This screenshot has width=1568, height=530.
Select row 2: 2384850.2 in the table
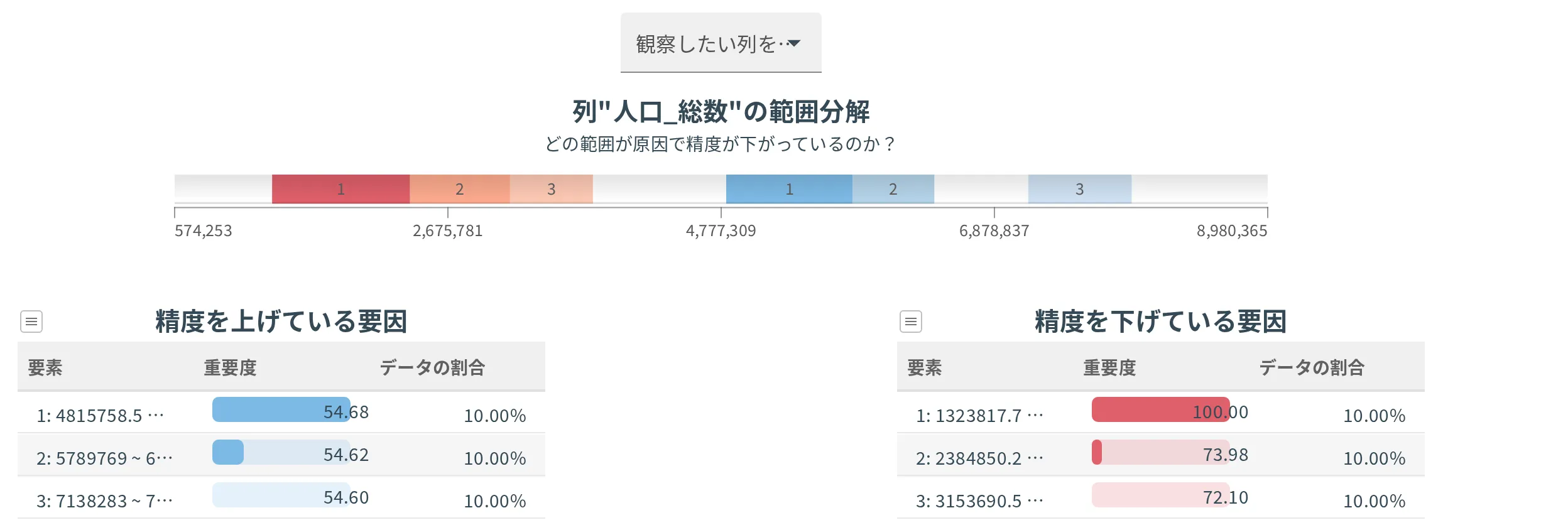pos(1161,455)
